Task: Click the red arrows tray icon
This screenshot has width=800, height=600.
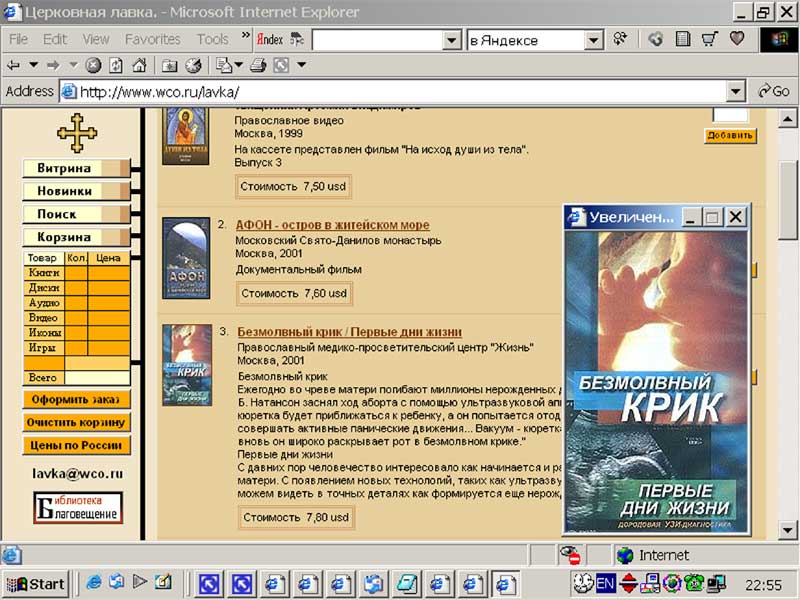Action: [x=628, y=583]
